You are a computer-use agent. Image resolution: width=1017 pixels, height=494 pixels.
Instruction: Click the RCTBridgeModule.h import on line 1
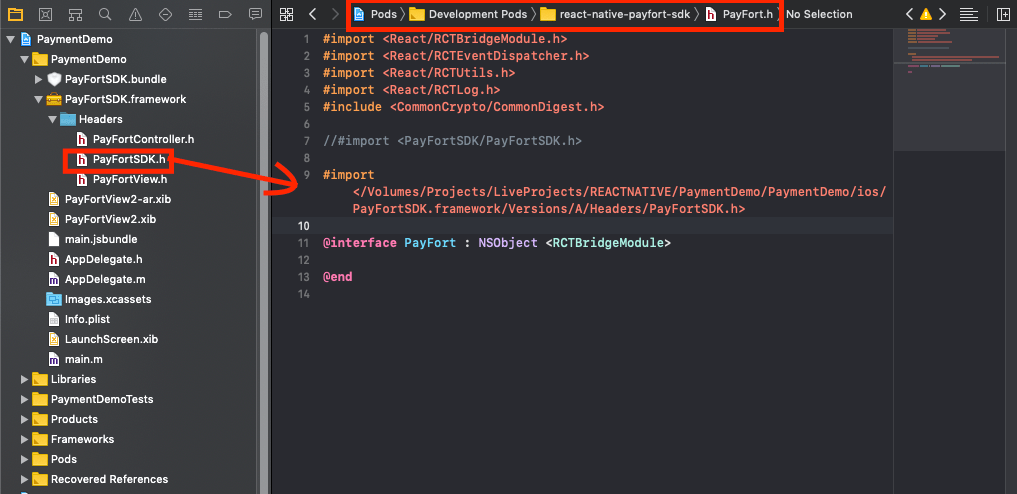point(445,39)
